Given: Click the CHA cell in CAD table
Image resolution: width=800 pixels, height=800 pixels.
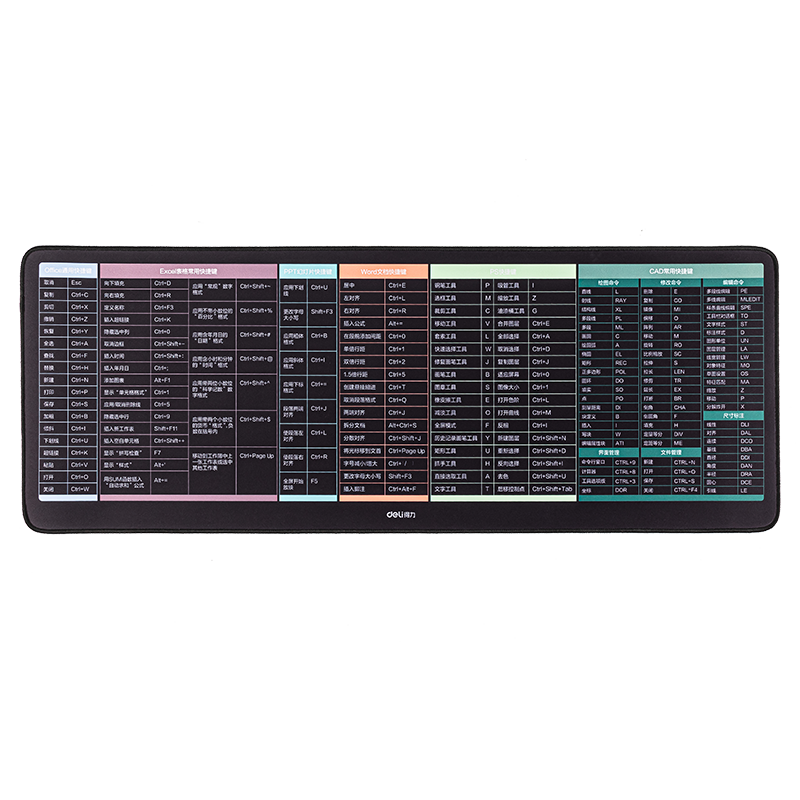Looking at the screenshot, I should coord(686,408).
